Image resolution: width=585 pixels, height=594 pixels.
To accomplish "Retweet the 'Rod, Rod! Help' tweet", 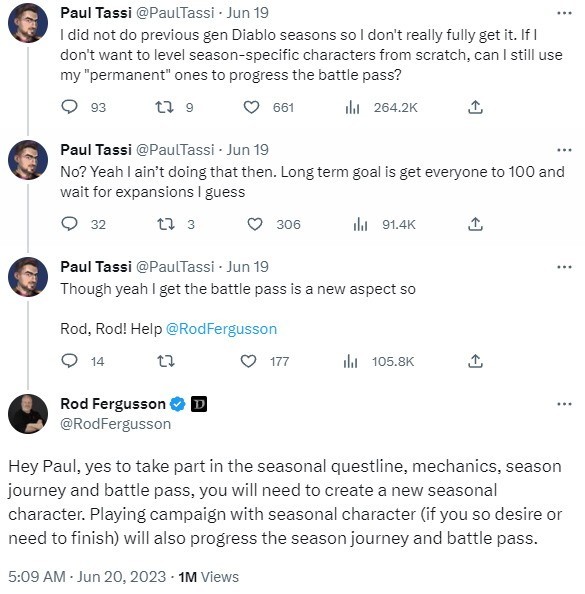I will pos(166,361).
